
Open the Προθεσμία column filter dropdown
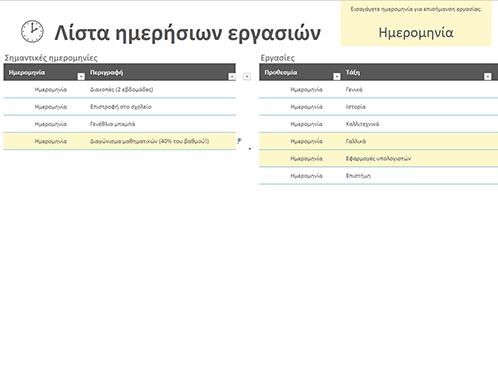pos(337,77)
